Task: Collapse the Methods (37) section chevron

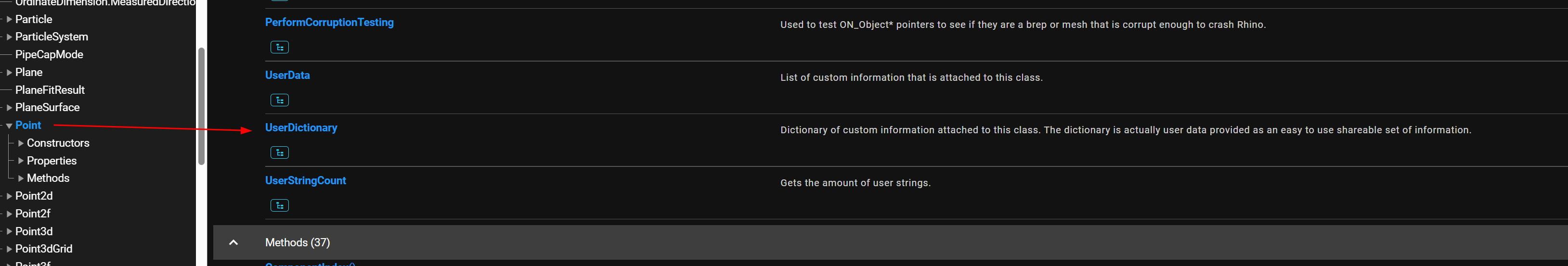Action: [233, 242]
